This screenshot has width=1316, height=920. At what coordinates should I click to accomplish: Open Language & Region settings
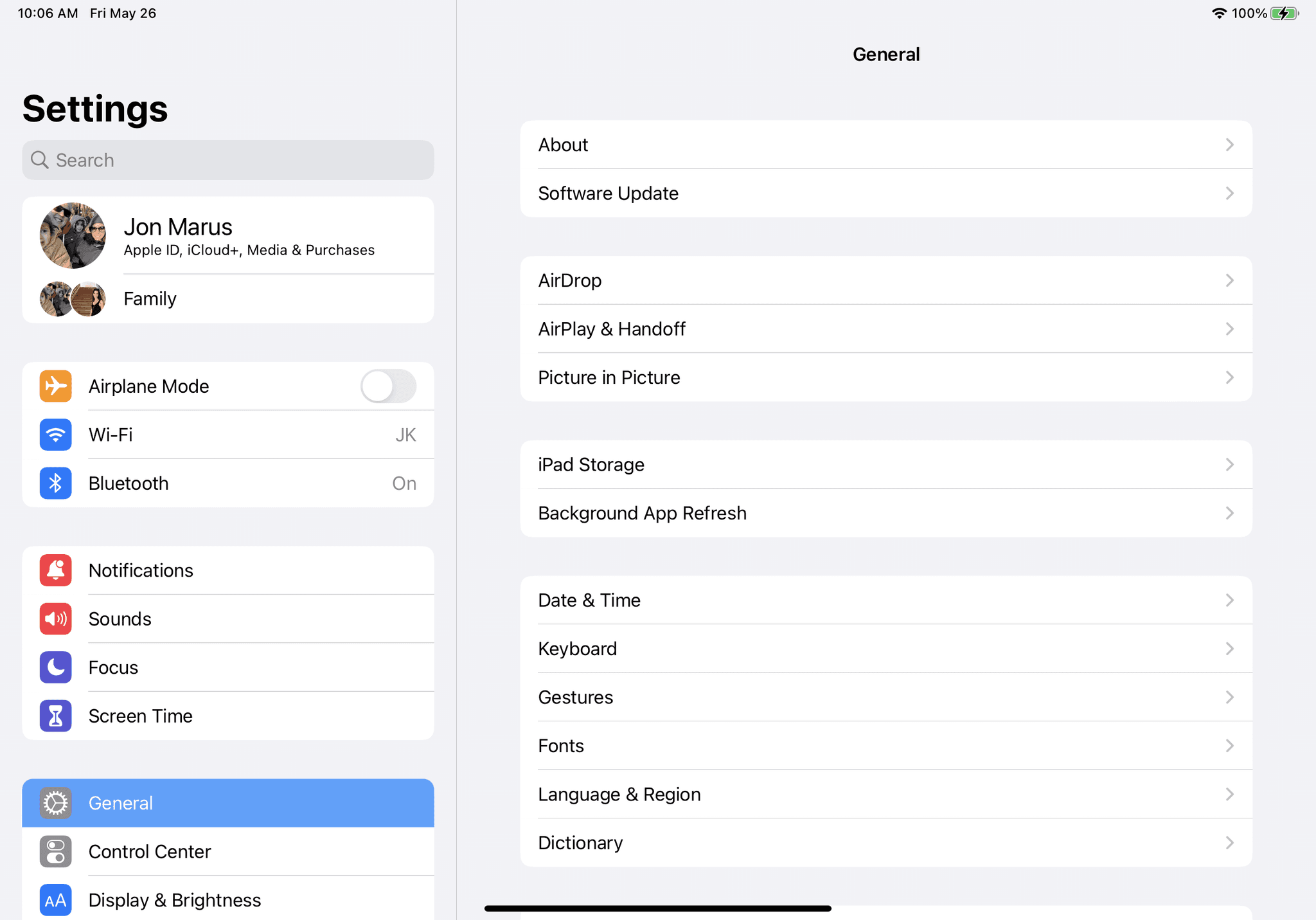pos(886,794)
